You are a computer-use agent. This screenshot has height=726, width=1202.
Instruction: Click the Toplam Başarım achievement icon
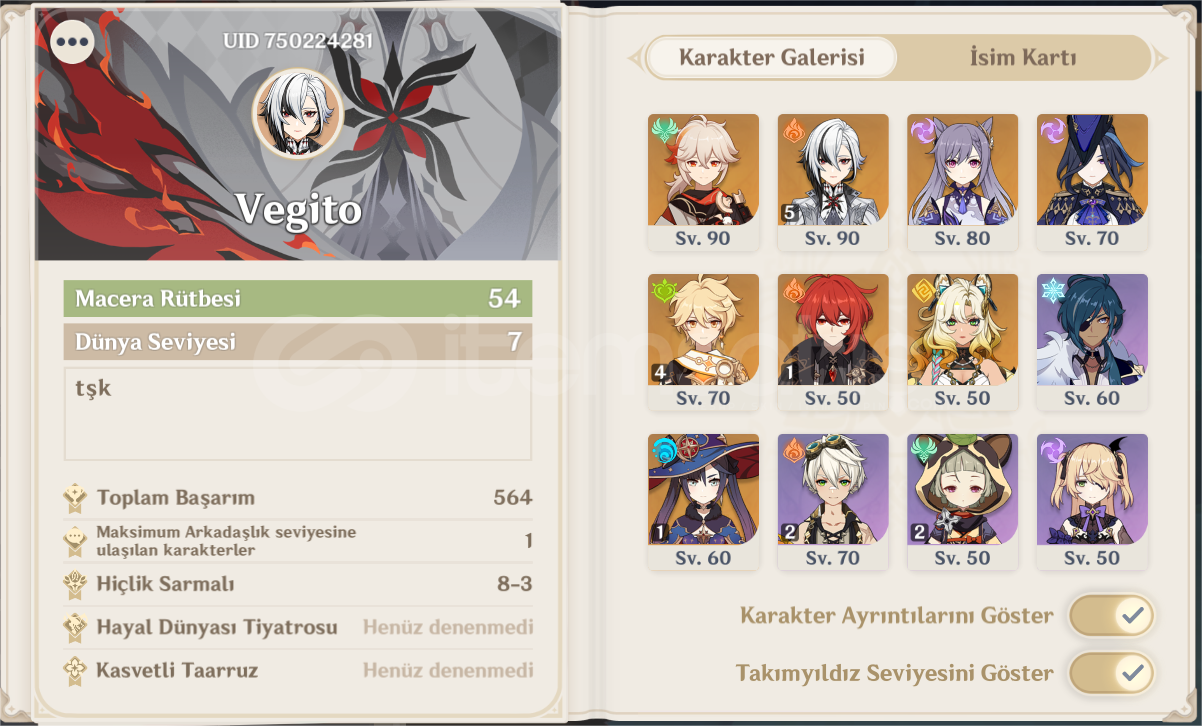click(x=75, y=497)
